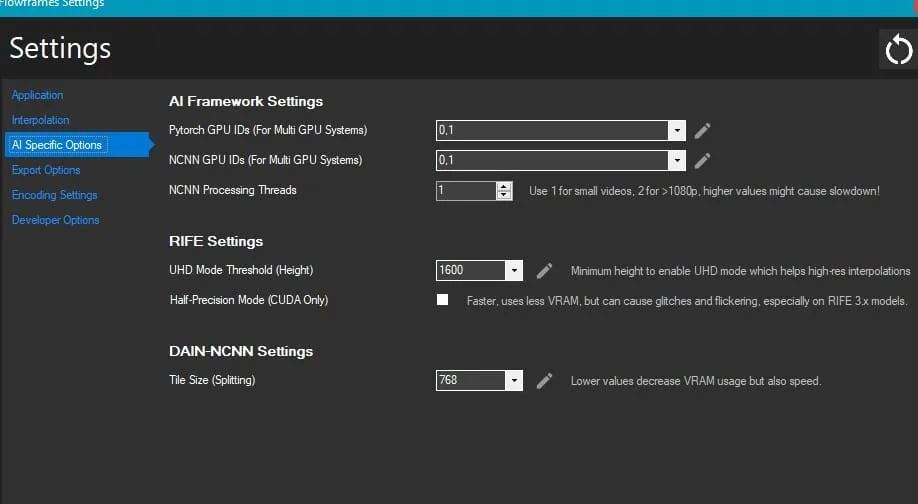918x504 pixels.
Task: Click pencil icon beside NCNN GPU IDs
Action: click(x=703, y=160)
